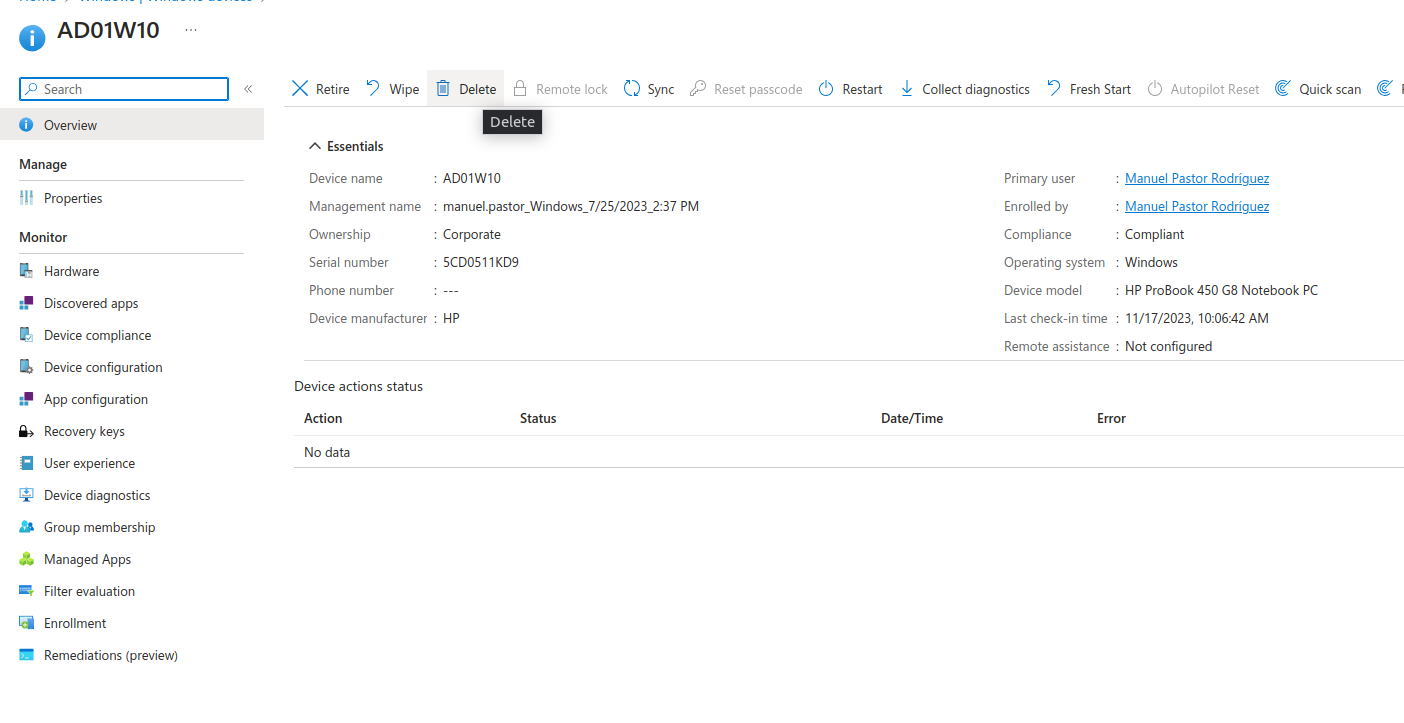Click the Restart power icon
Screen dimensions: 1404x723
[826, 89]
